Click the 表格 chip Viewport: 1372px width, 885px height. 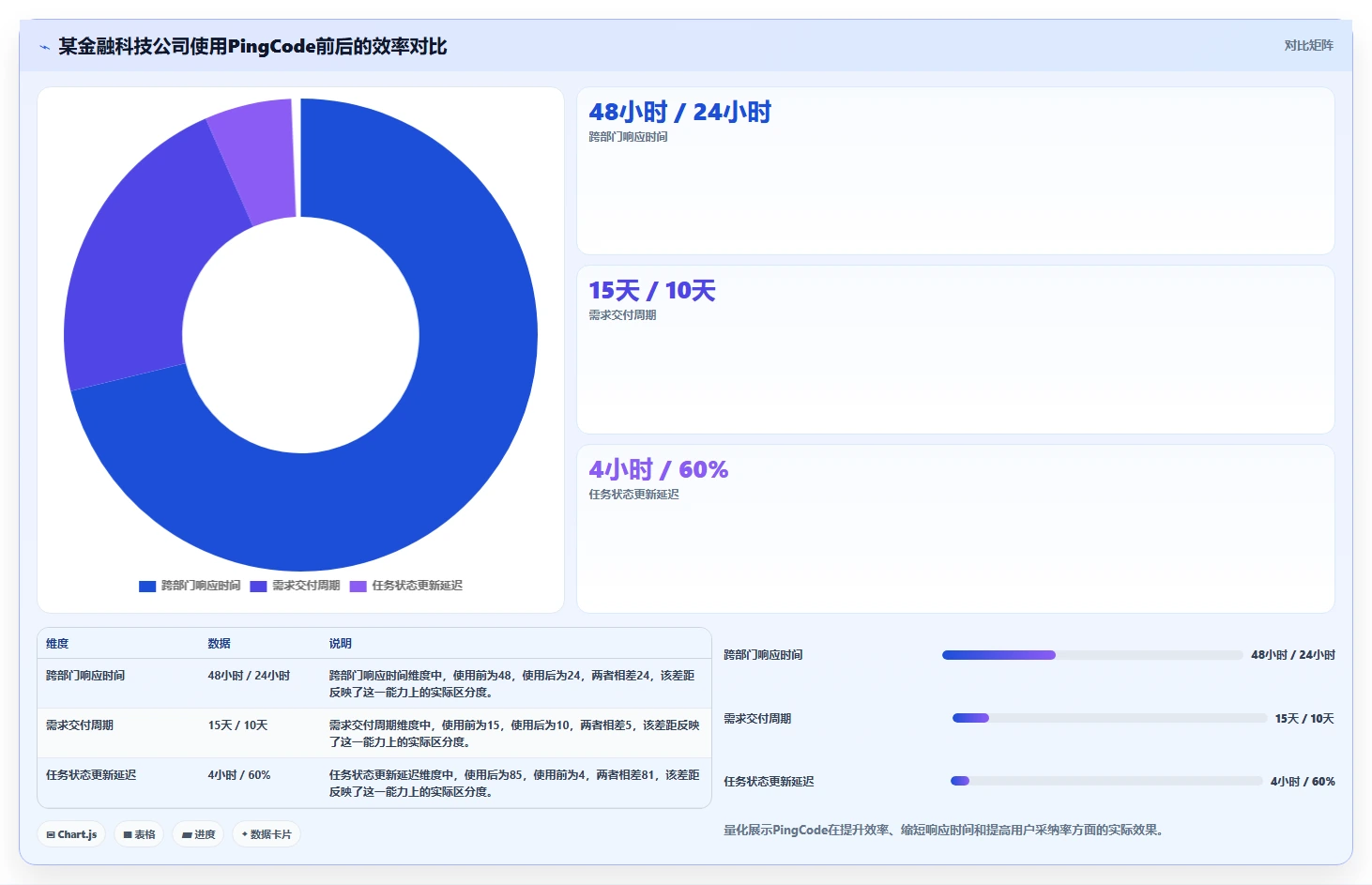click(139, 834)
